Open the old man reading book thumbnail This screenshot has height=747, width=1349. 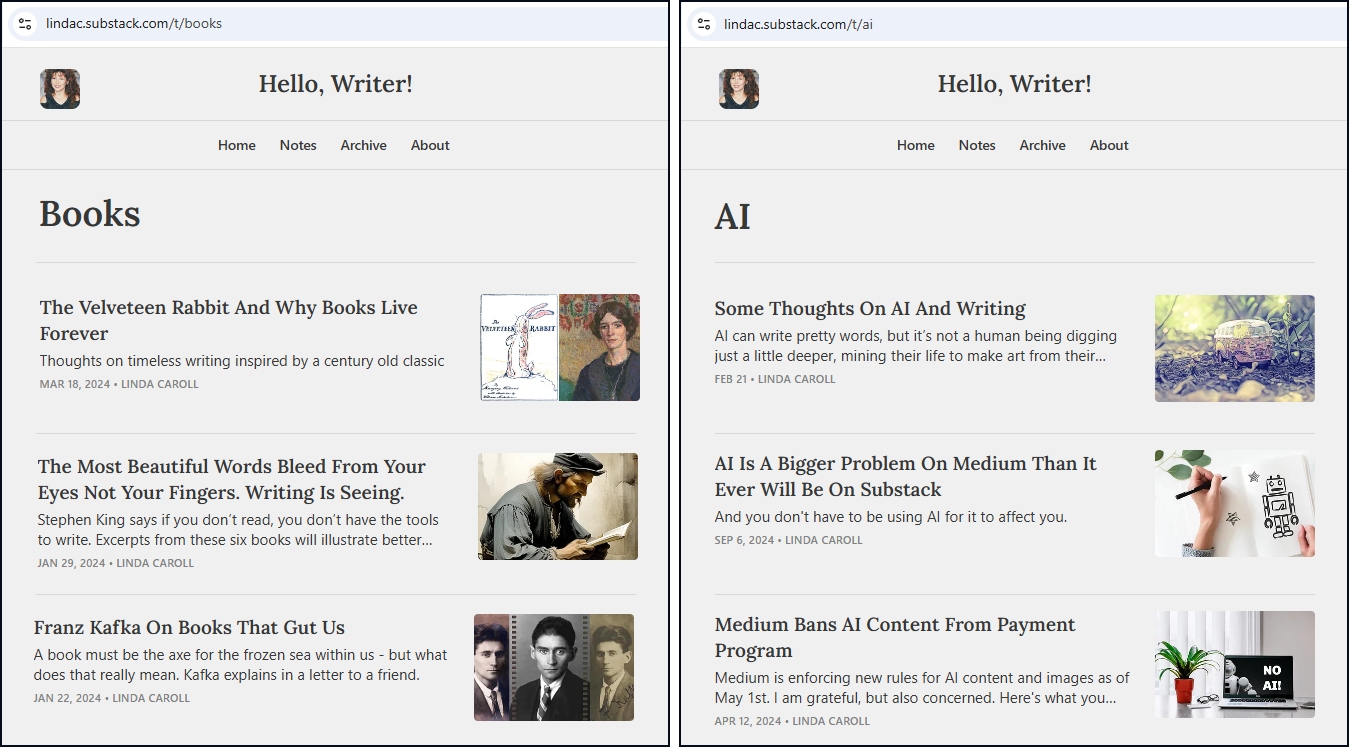[x=558, y=506]
